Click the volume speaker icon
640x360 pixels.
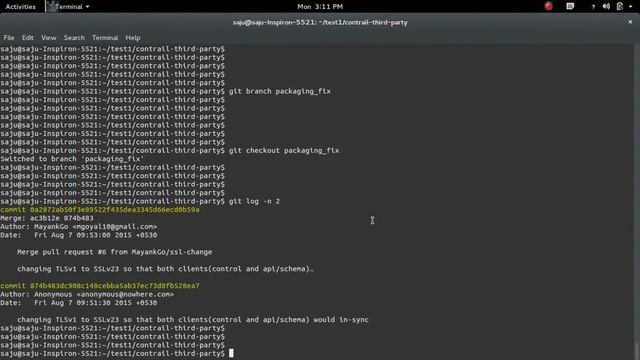coord(606,6)
